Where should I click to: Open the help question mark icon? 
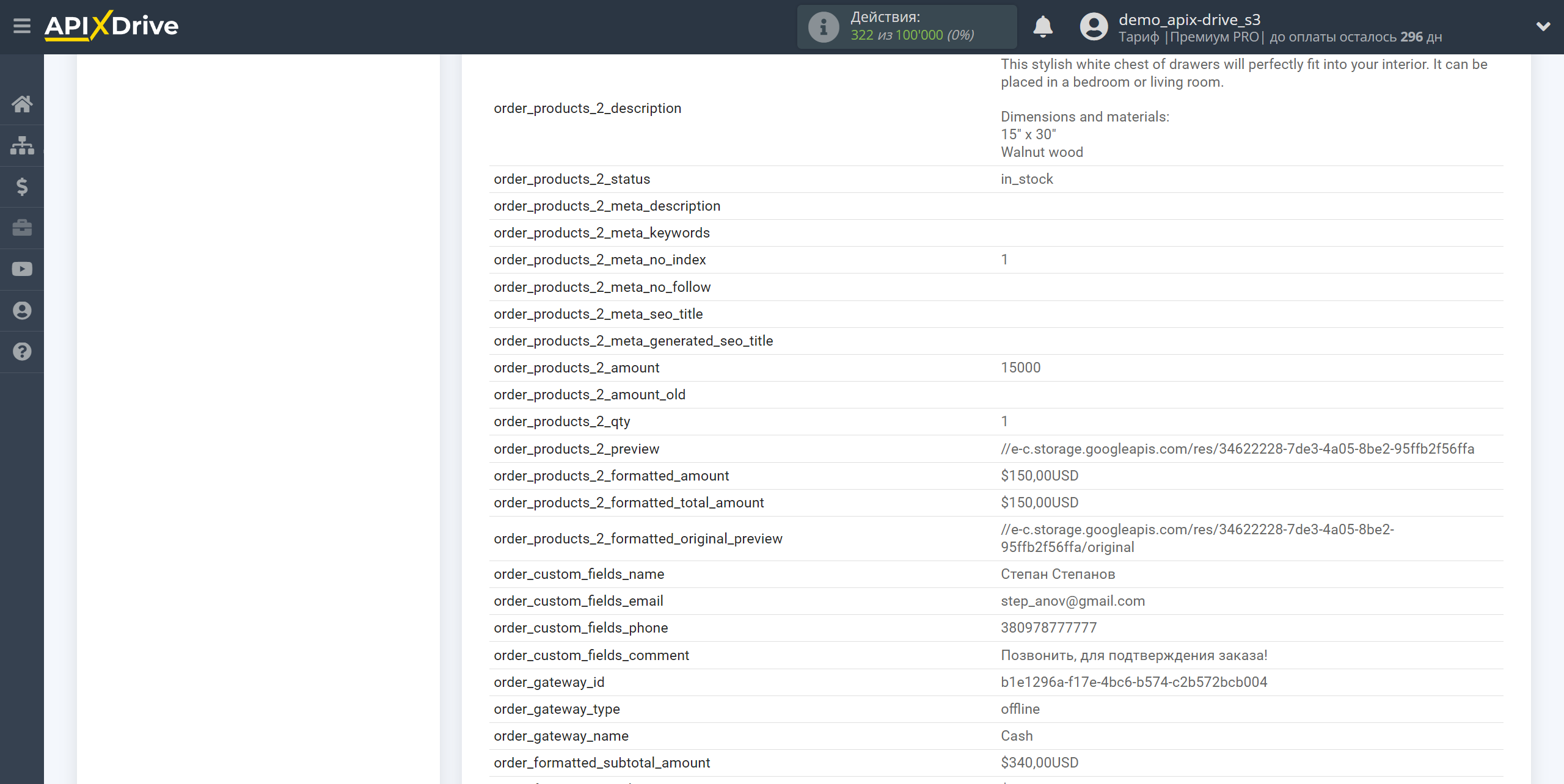pos(22,352)
